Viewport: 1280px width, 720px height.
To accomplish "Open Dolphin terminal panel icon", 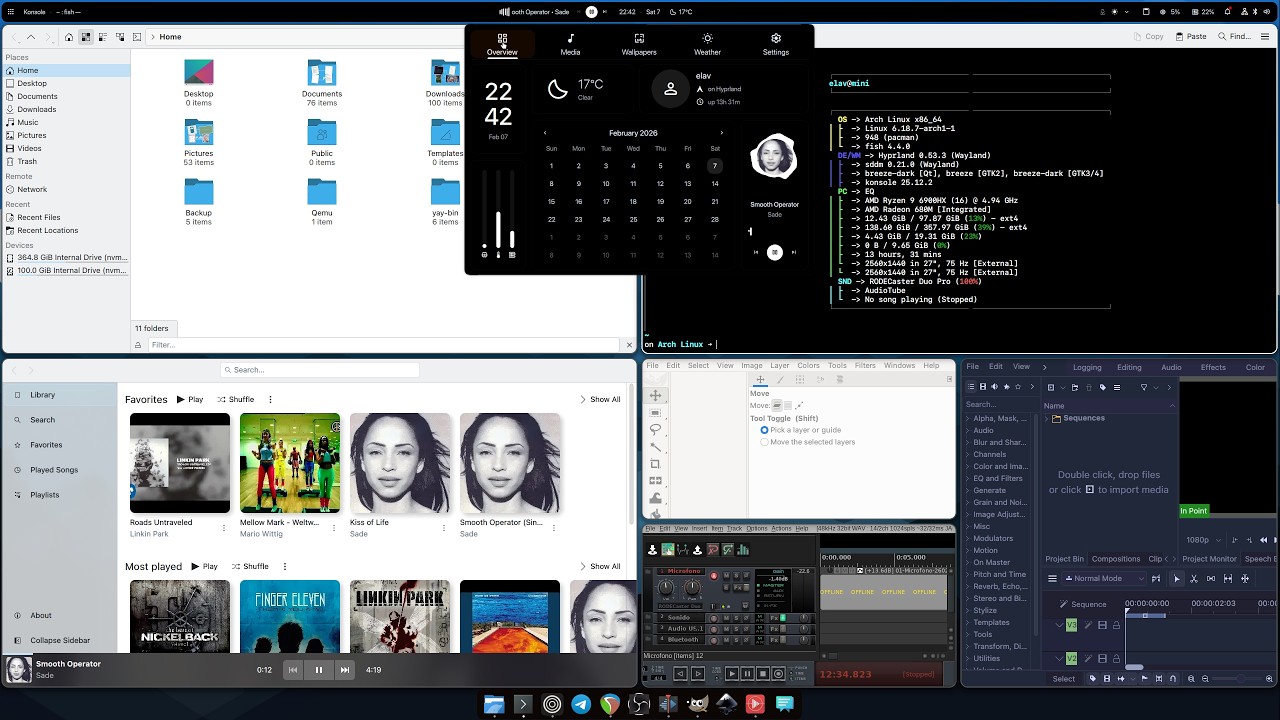I will (x=137, y=37).
